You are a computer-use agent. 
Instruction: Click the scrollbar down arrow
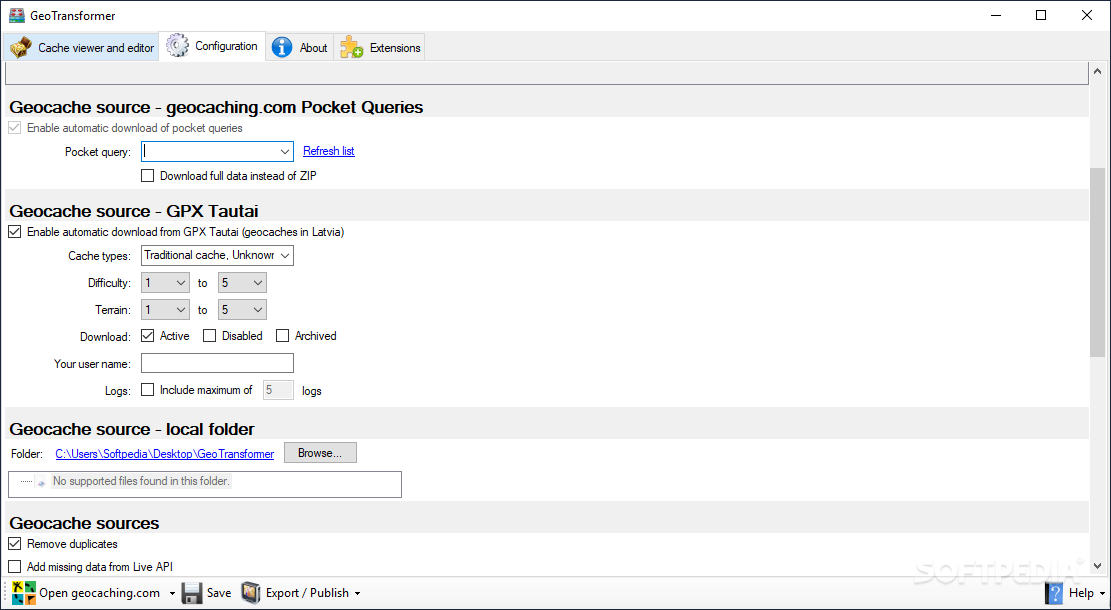coord(1097,565)
